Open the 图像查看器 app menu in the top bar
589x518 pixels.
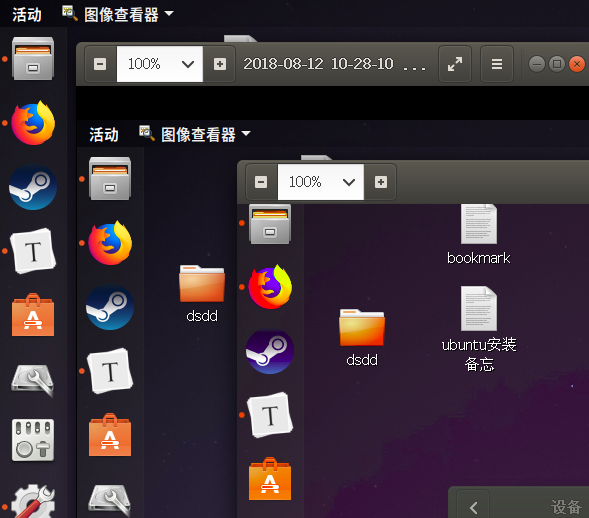tap(118, 14)
